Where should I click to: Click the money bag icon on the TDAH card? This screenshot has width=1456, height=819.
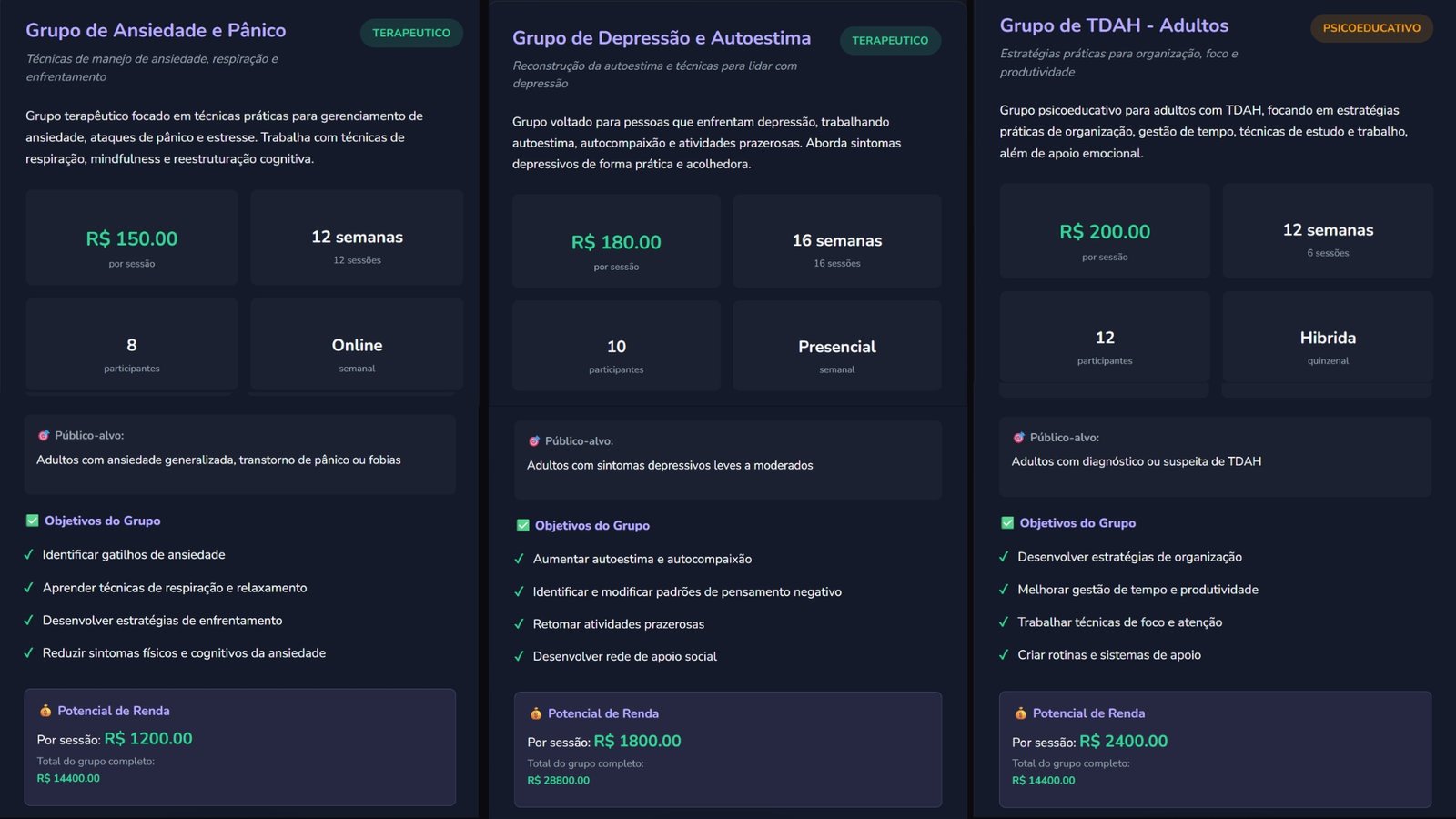coord(1021,713)
